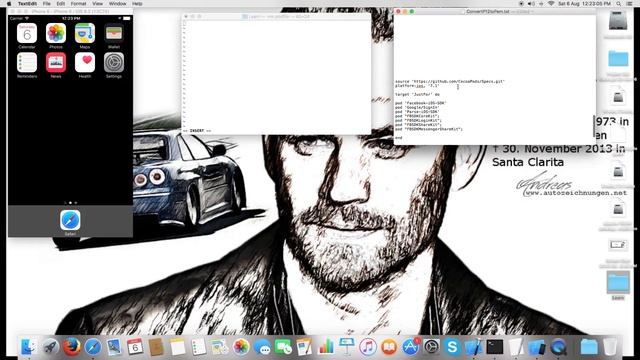The width and height of the screenshot is (640, 360).
Task: Launch Skype from the Dock
Action: pyautogui.click(x=452, y=347)
